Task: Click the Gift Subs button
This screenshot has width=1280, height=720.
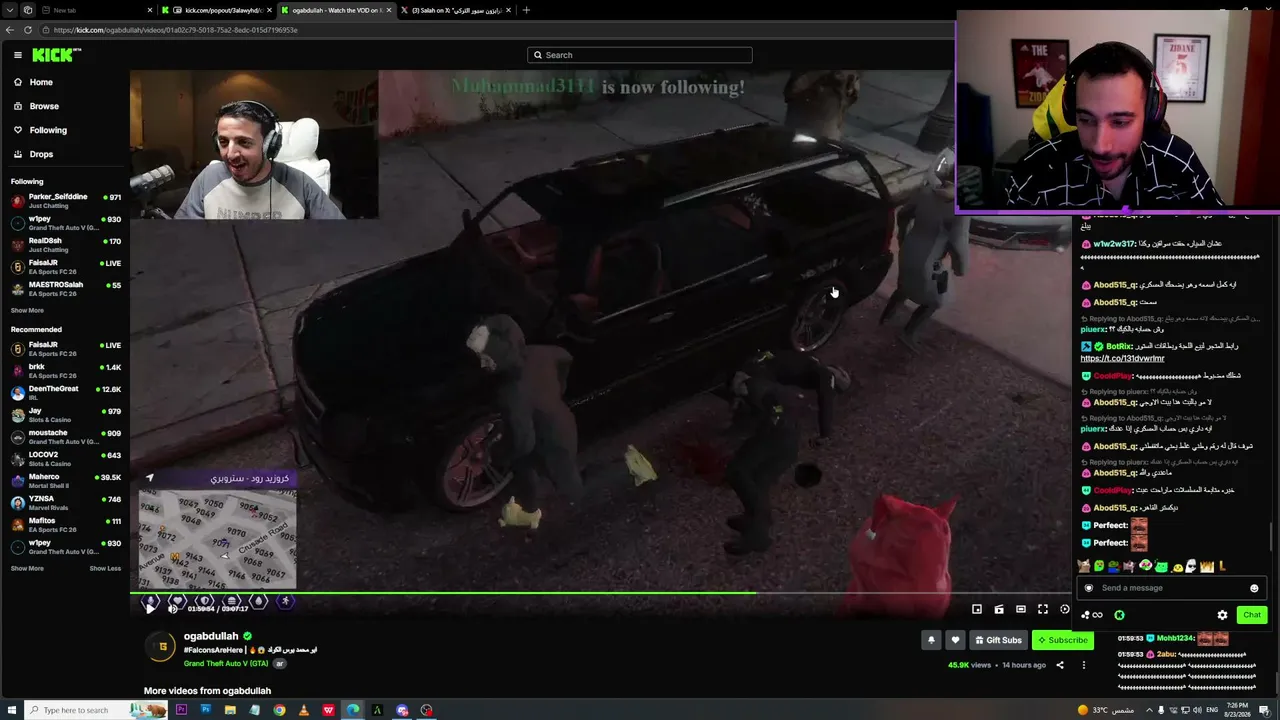Action: (999, 640)
